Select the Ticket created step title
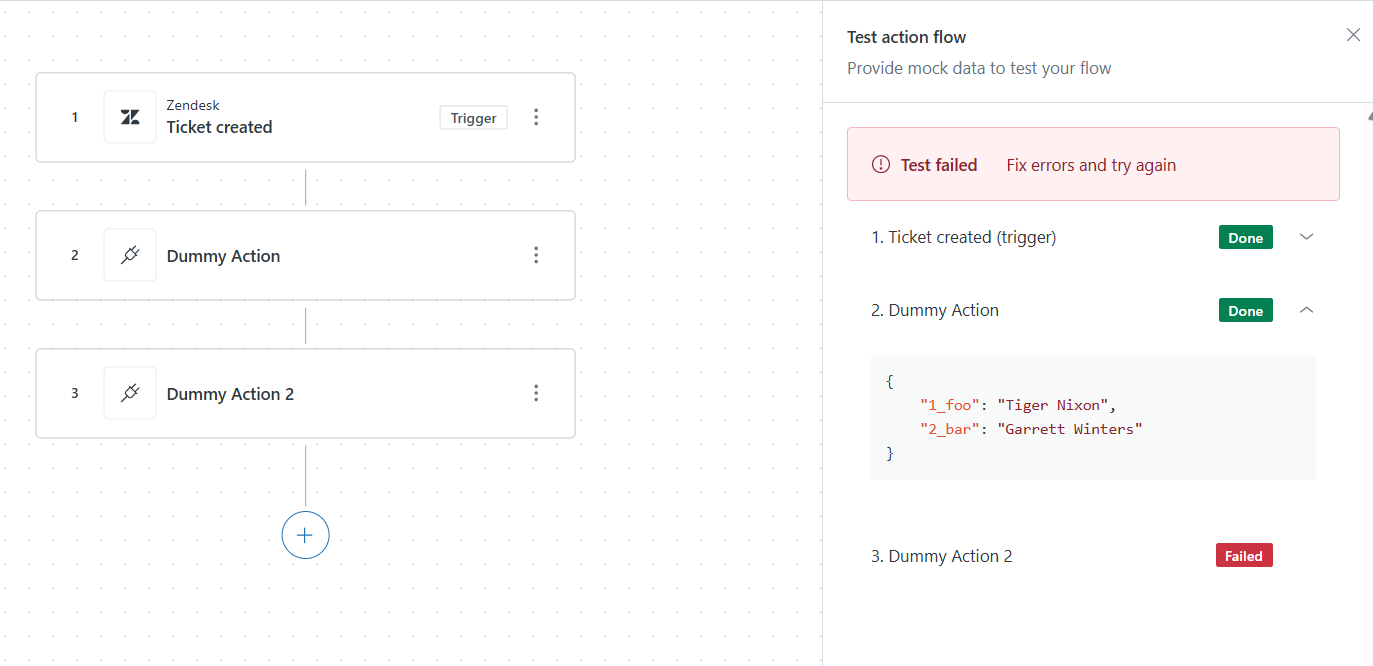The height and width of the screenshot is (666, 1373). point(219,128)
